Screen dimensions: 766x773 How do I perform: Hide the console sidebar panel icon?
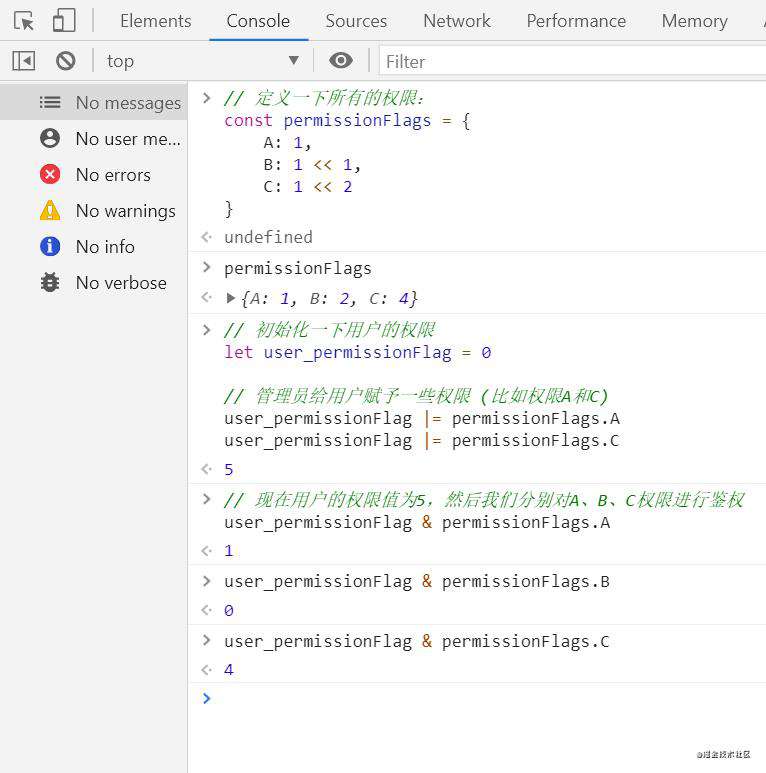(x=24, y=61)
